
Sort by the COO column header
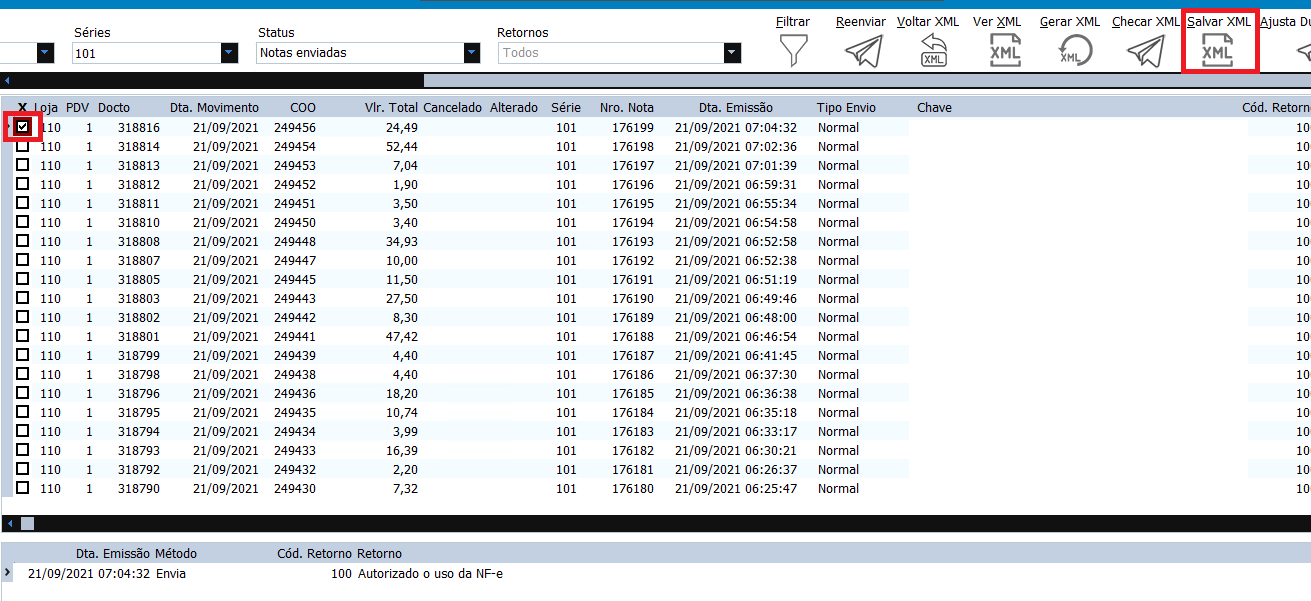click(x=302, y=107)
